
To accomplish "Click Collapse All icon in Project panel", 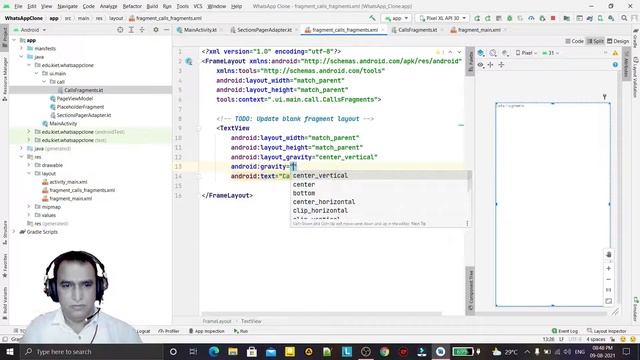I will click(142, 30).
